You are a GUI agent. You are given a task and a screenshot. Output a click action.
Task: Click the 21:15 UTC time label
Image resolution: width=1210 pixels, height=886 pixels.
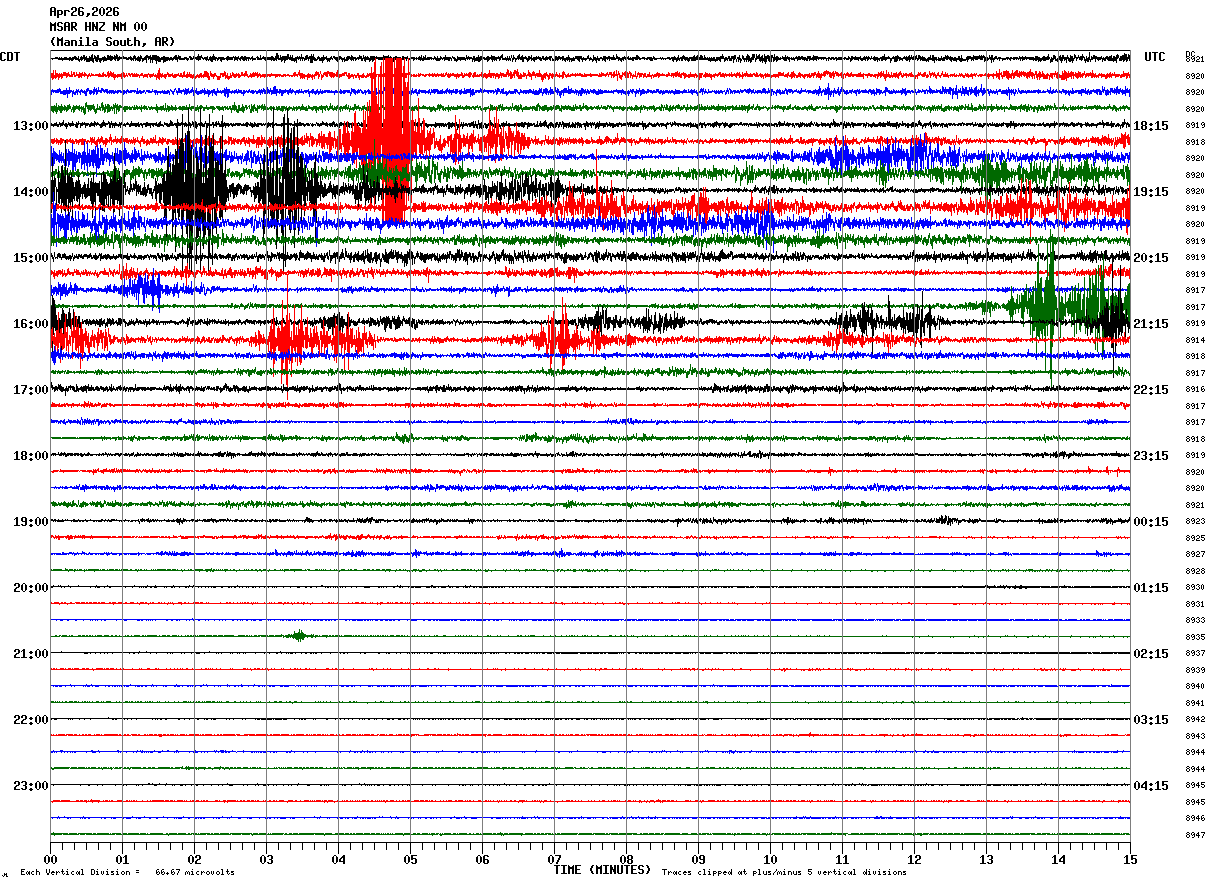click(1150, 324)
